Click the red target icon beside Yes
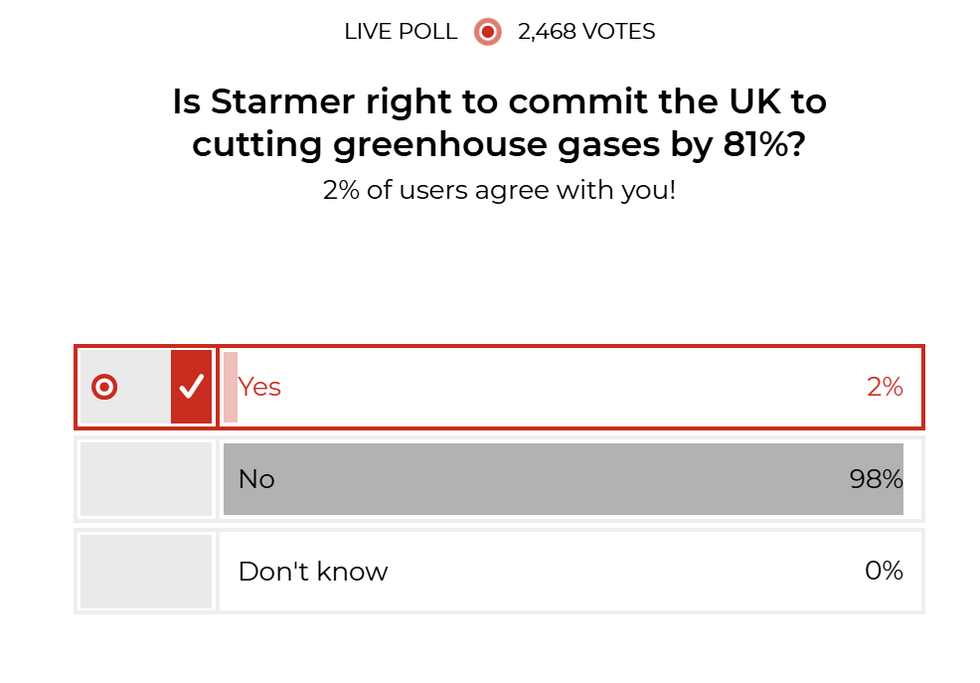The width and height of the screenshot is (980, 683). tap(104, 386)
